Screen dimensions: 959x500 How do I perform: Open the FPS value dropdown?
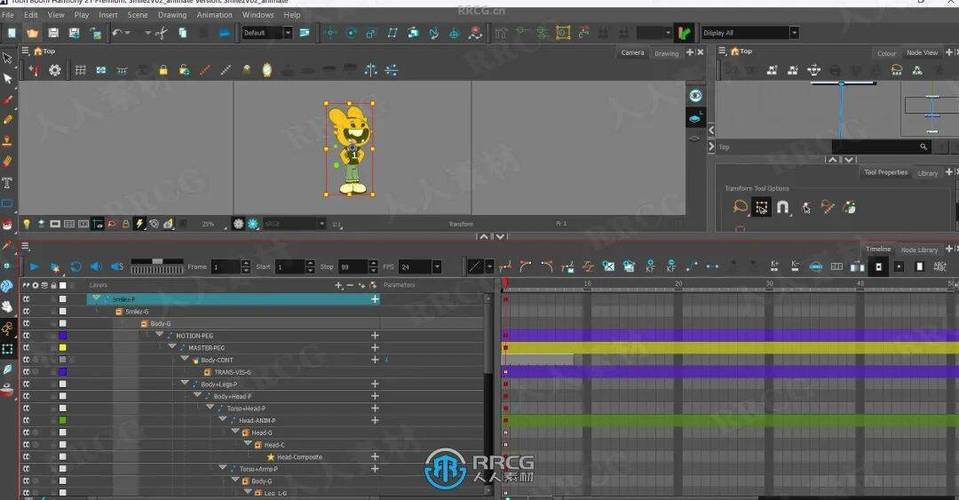437,267
